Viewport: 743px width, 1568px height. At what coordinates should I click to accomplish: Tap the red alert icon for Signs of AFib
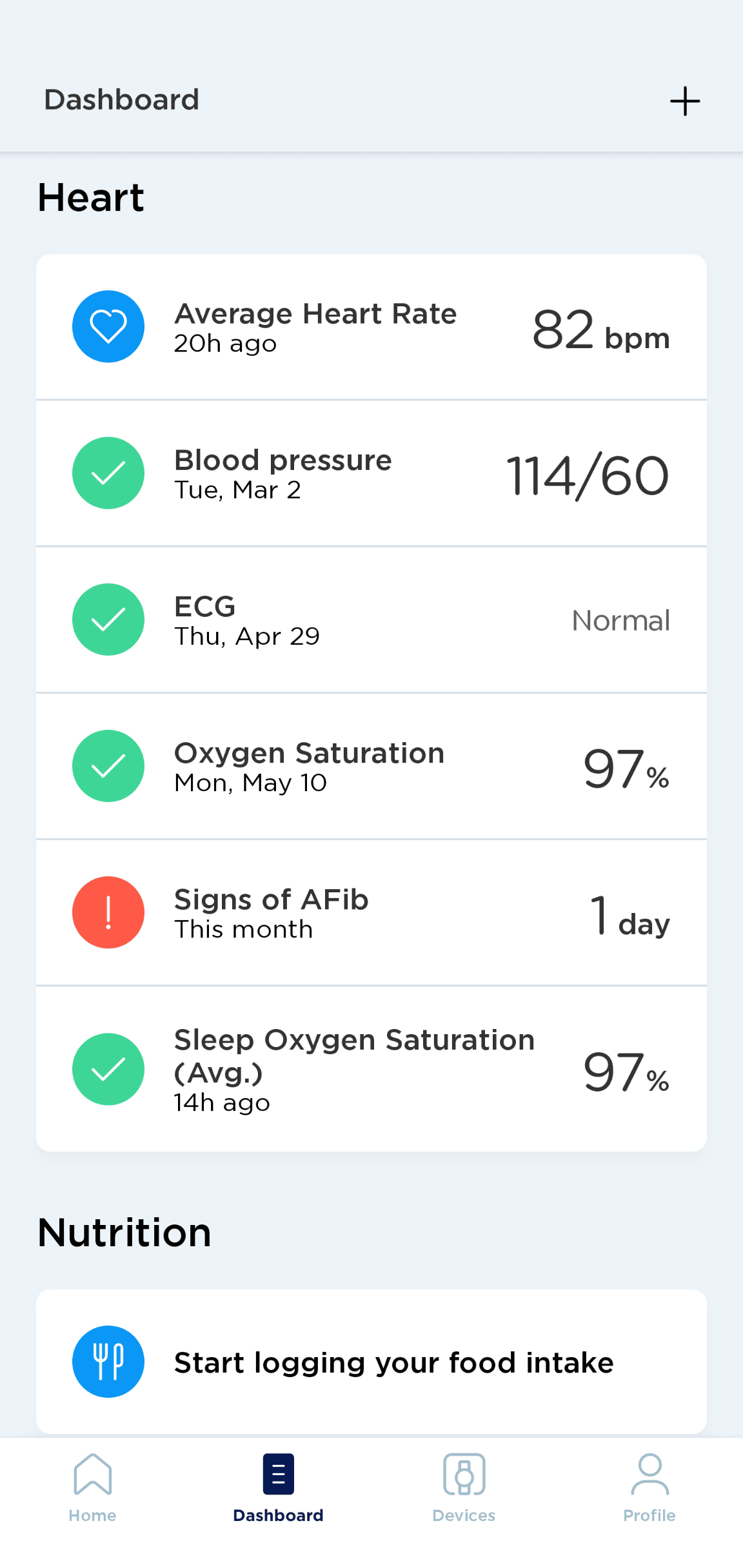tap(108, 912)
